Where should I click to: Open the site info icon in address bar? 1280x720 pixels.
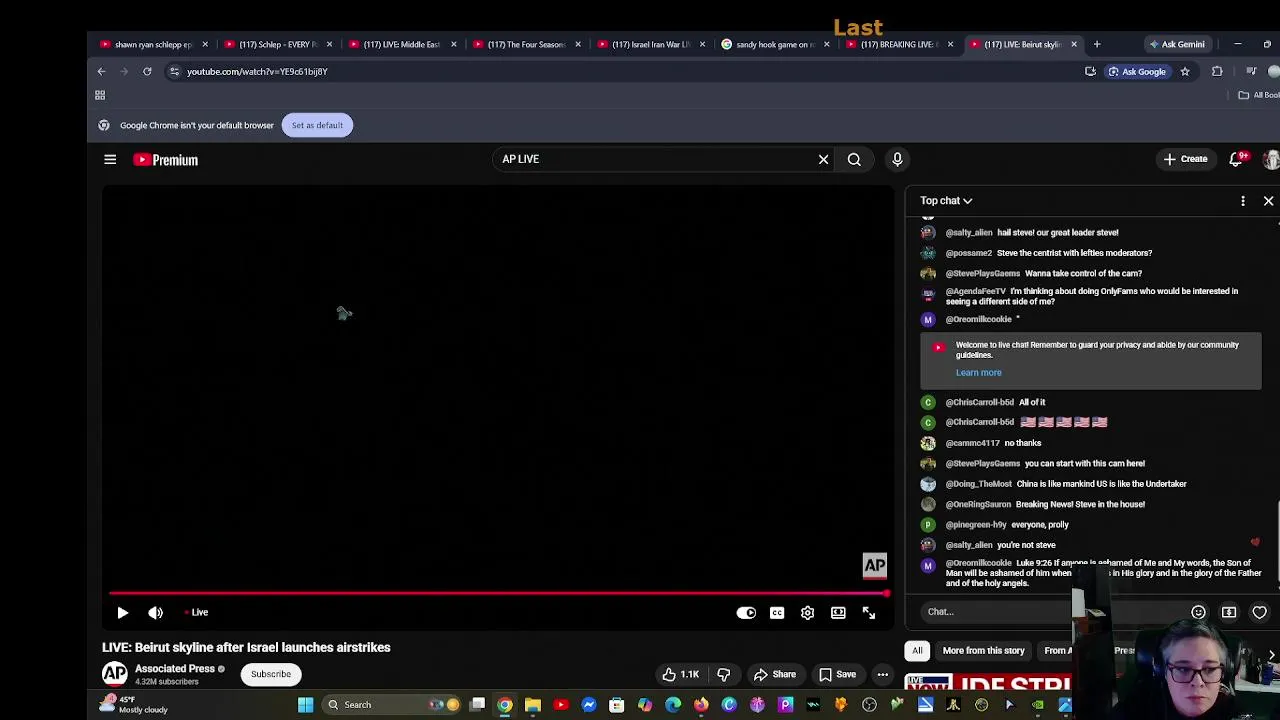174,71
